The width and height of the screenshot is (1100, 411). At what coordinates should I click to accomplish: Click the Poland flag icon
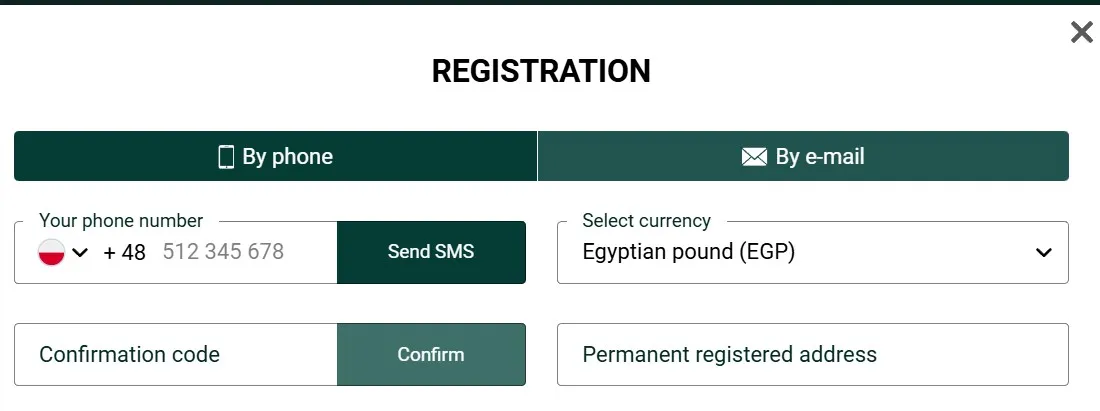[51, 252]
